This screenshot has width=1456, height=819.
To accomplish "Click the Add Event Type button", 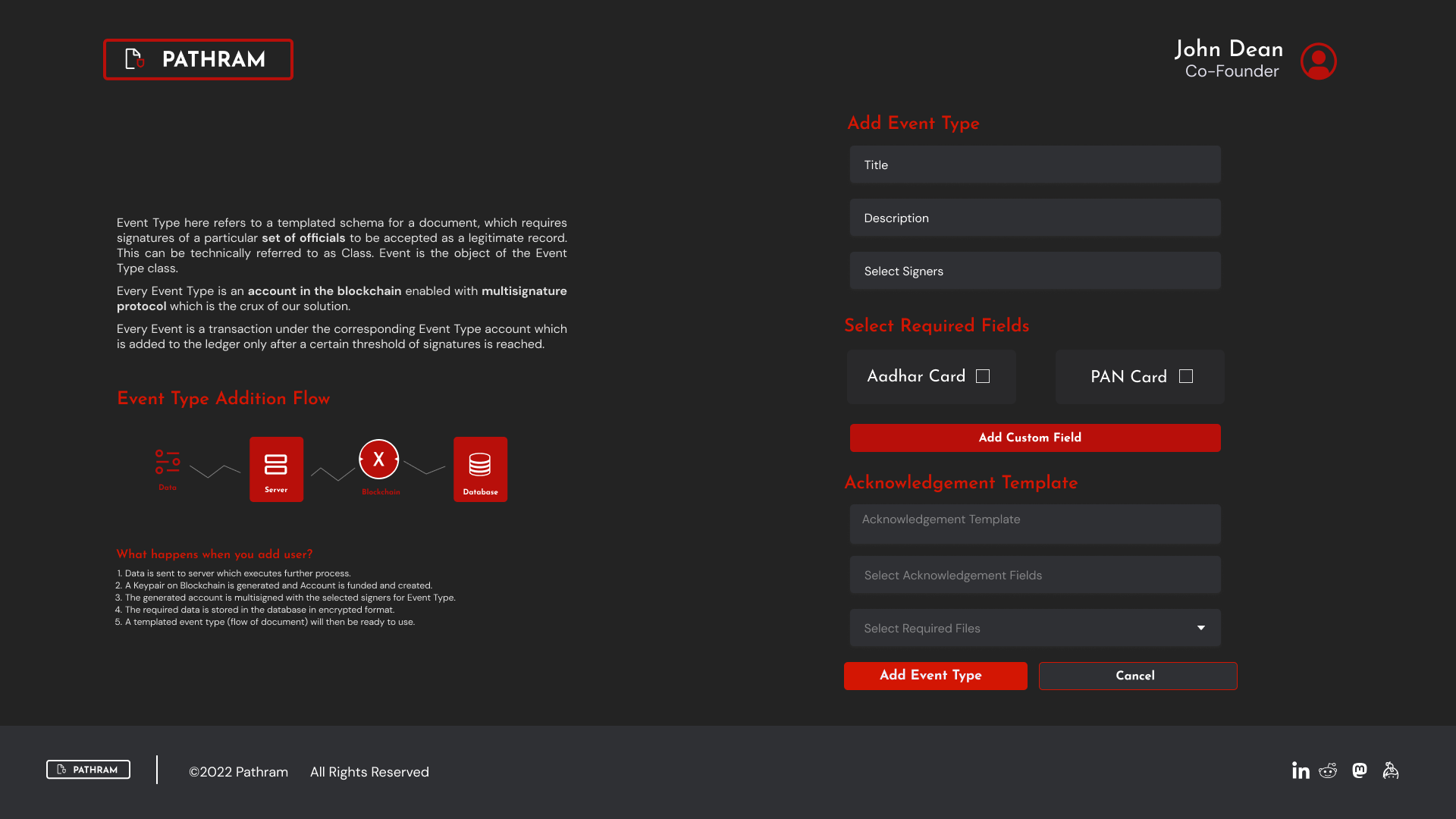I will (935, 676).
